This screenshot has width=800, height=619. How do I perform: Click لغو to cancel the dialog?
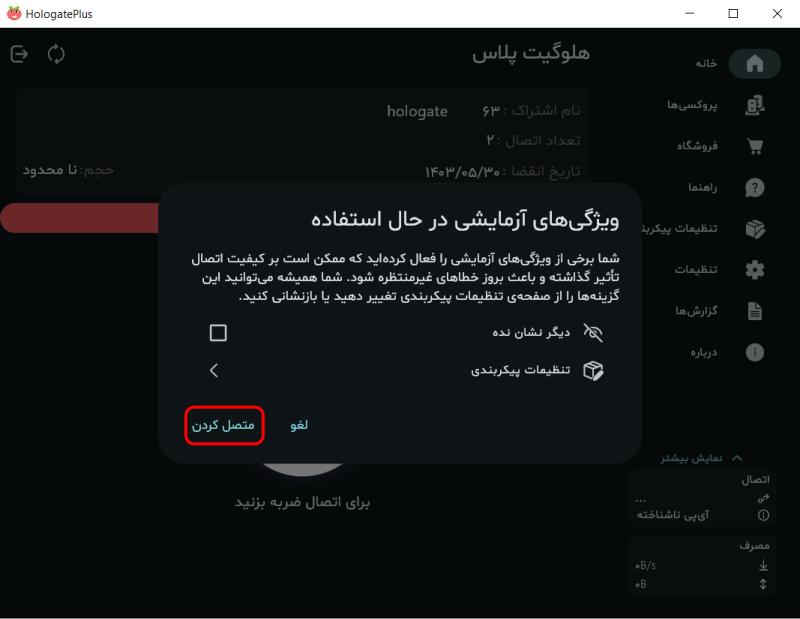(x=298, y=425)
